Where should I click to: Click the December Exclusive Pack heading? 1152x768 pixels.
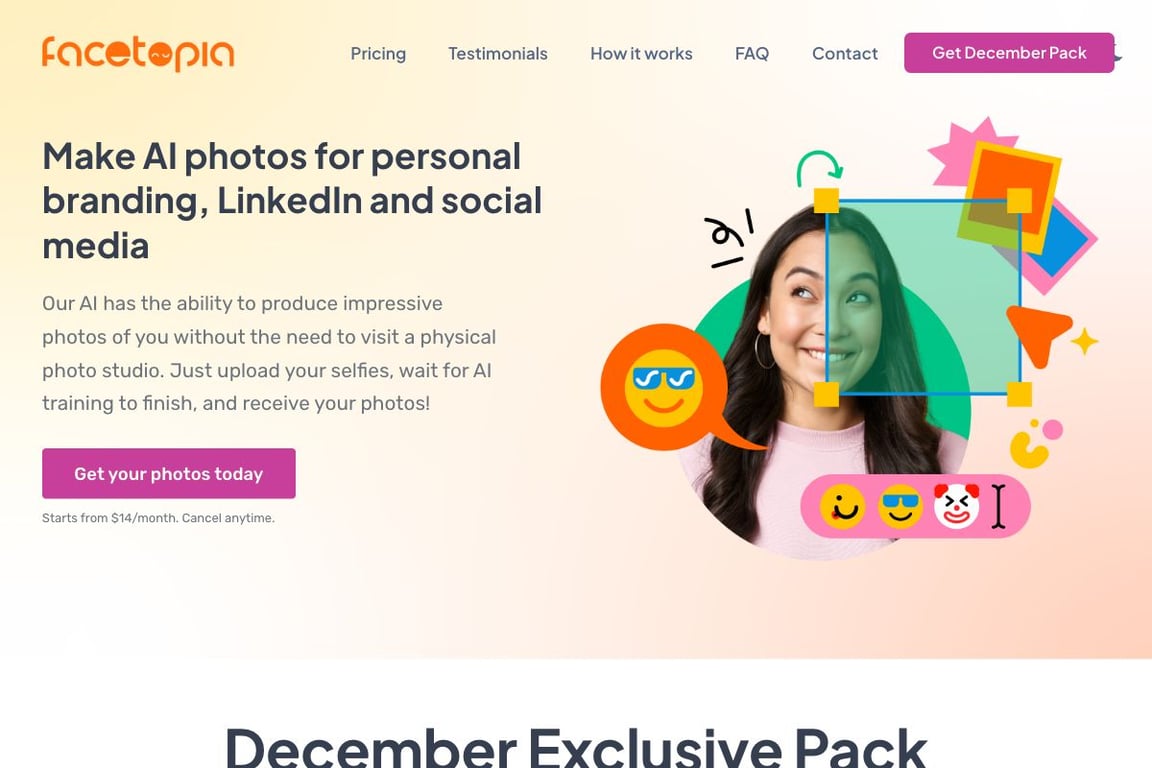[x=576, y=747]
